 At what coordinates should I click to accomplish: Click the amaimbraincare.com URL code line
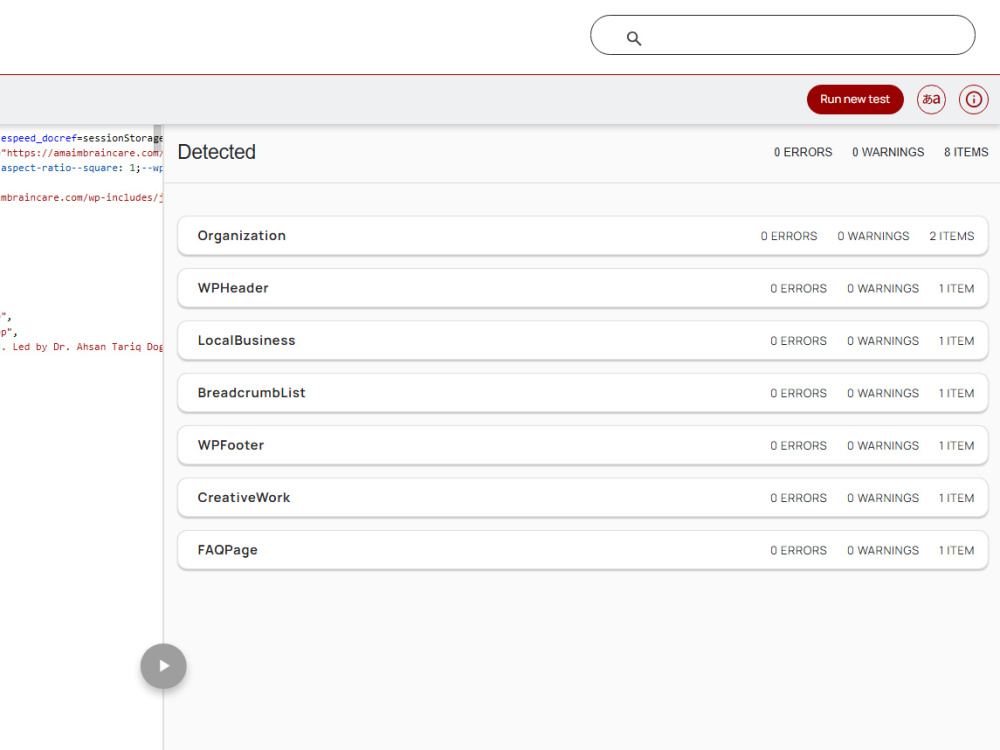[x=82, y=153]
